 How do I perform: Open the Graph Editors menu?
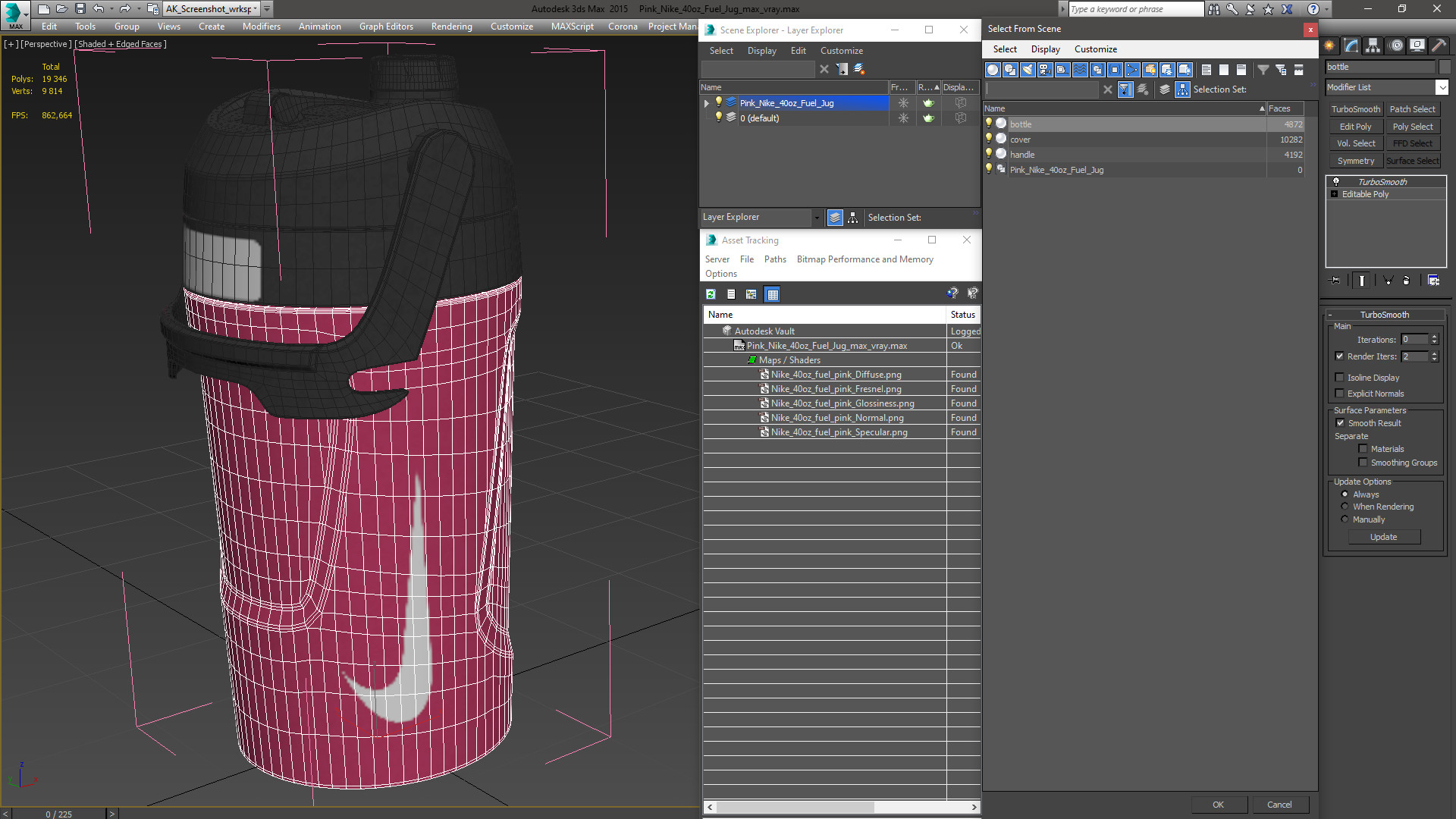coord(386,27)
